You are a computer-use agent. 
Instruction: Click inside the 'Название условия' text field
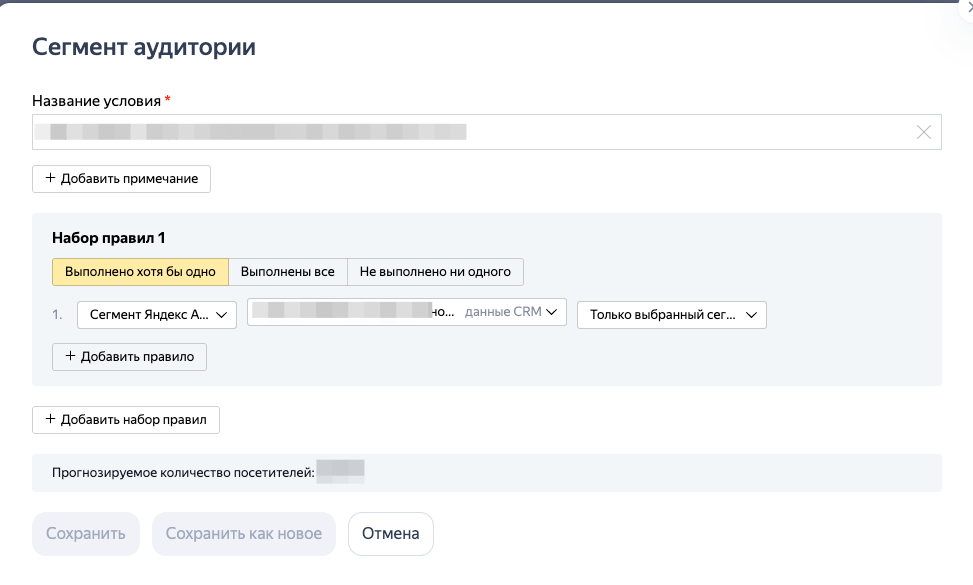click(400, 131)
